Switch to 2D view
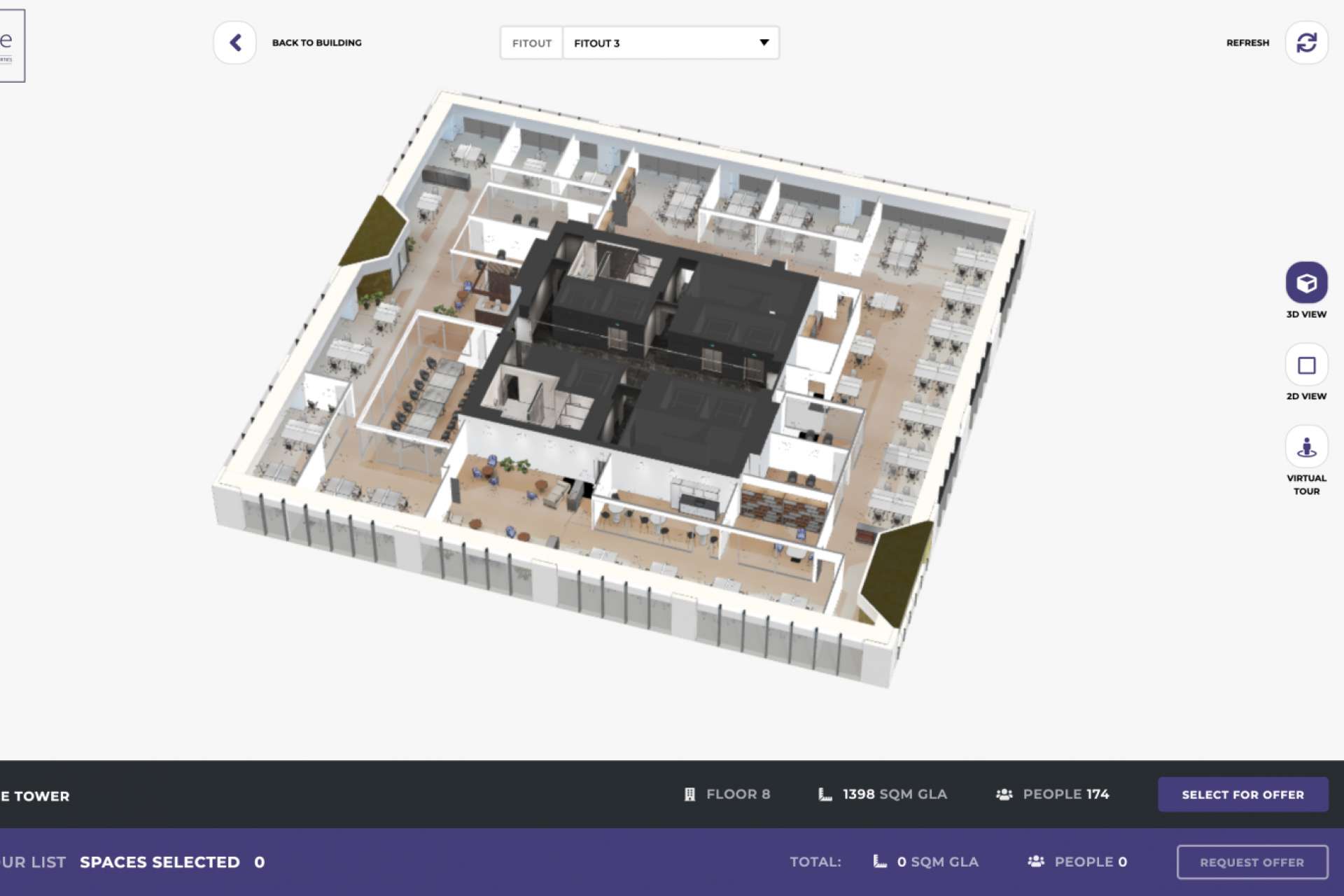Image resolution: width=1344 pixels, height=896 pixels. point(1306,365)
